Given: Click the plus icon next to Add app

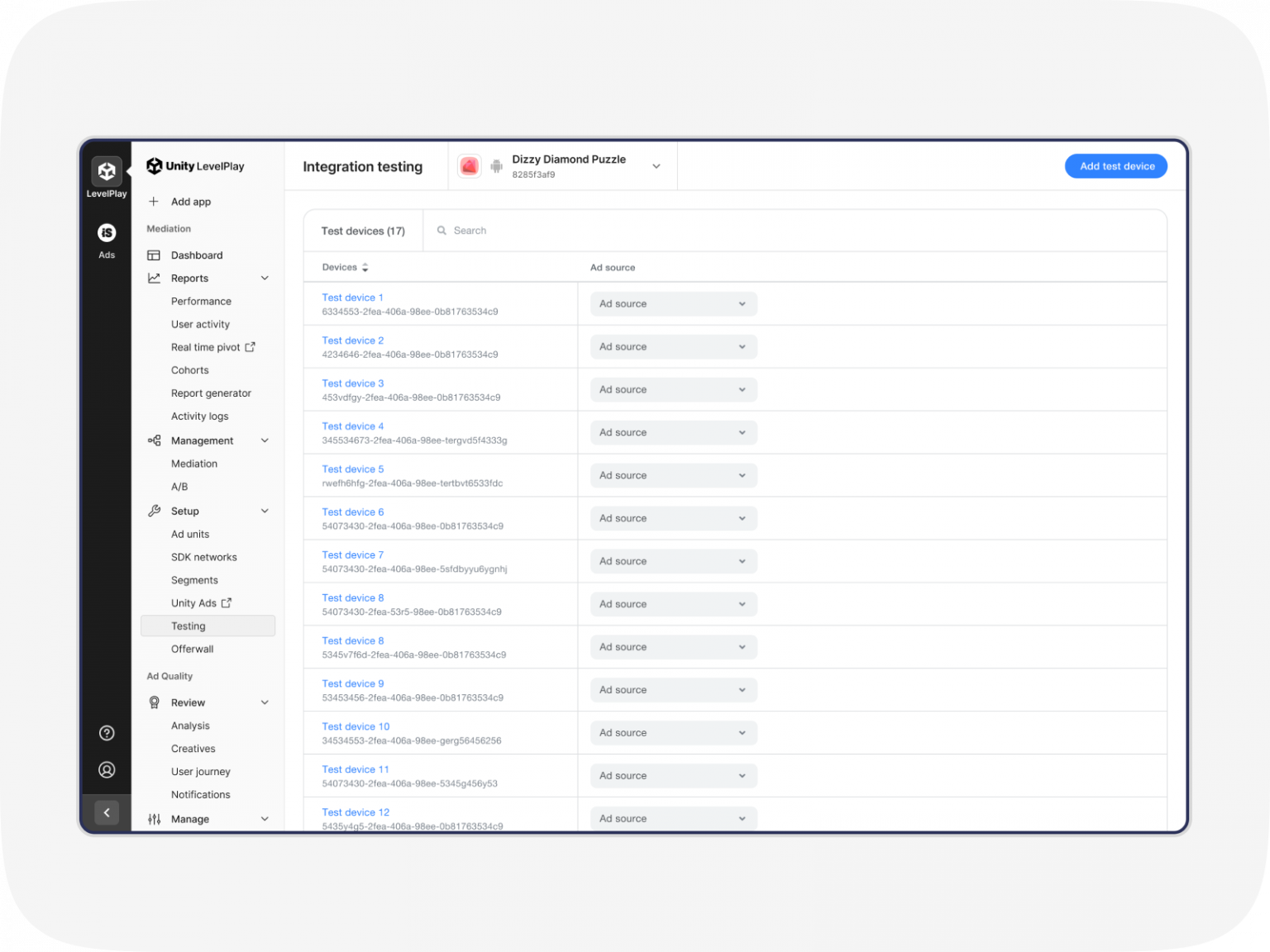Looking at the screenshot, I should point(154,202).
